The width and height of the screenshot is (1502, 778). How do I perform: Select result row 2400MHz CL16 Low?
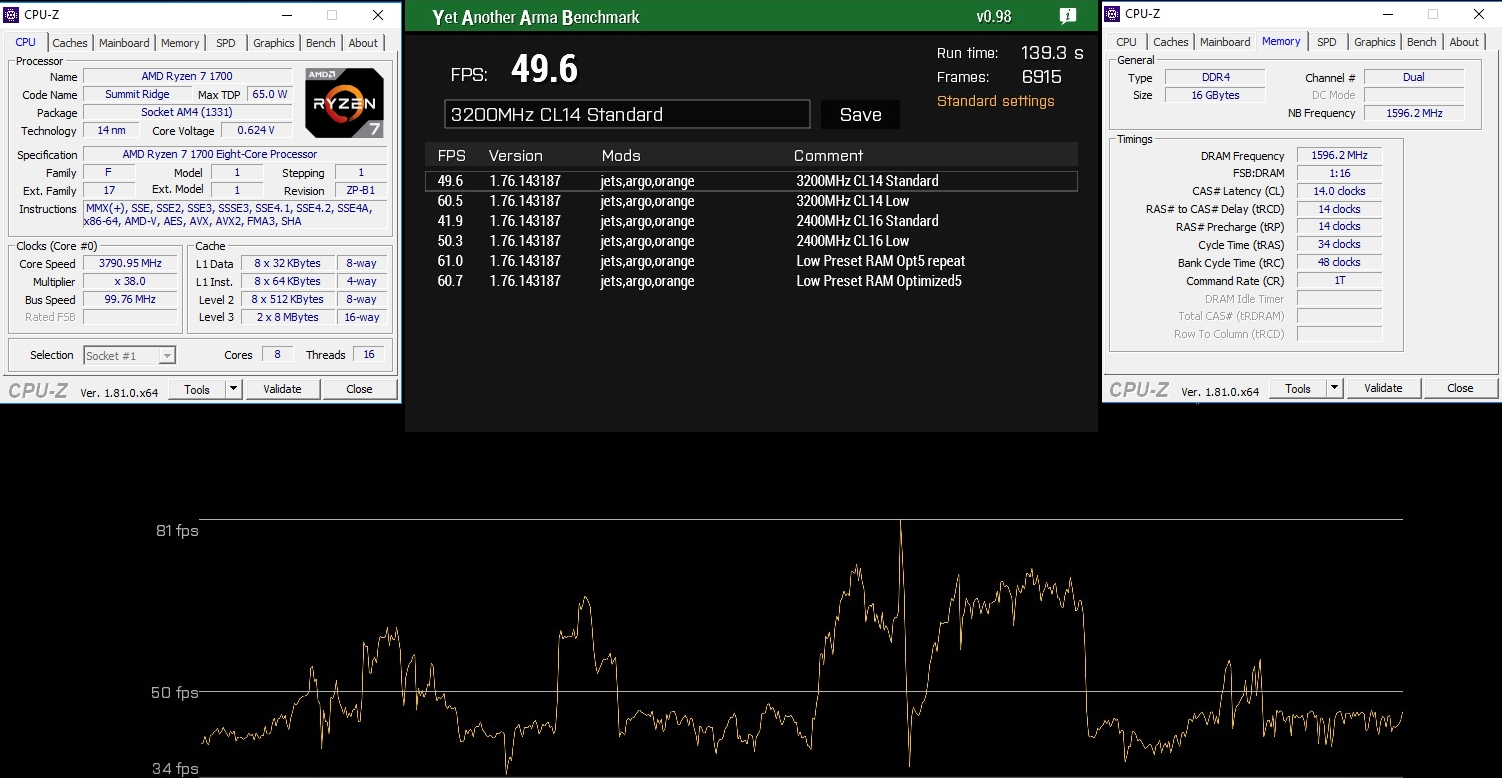[751, 241]
